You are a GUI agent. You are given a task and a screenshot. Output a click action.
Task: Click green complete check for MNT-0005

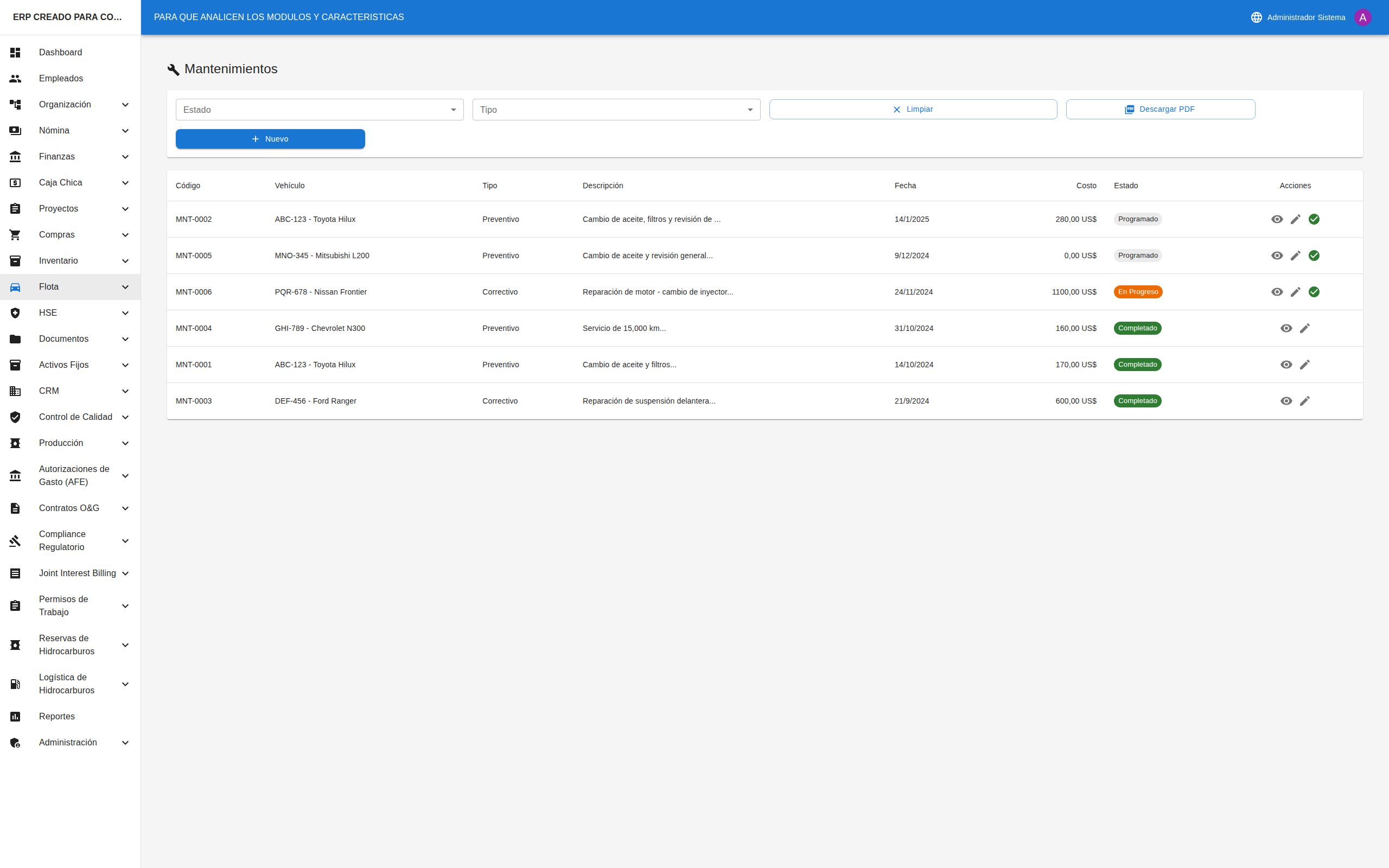pos(1314,256)
